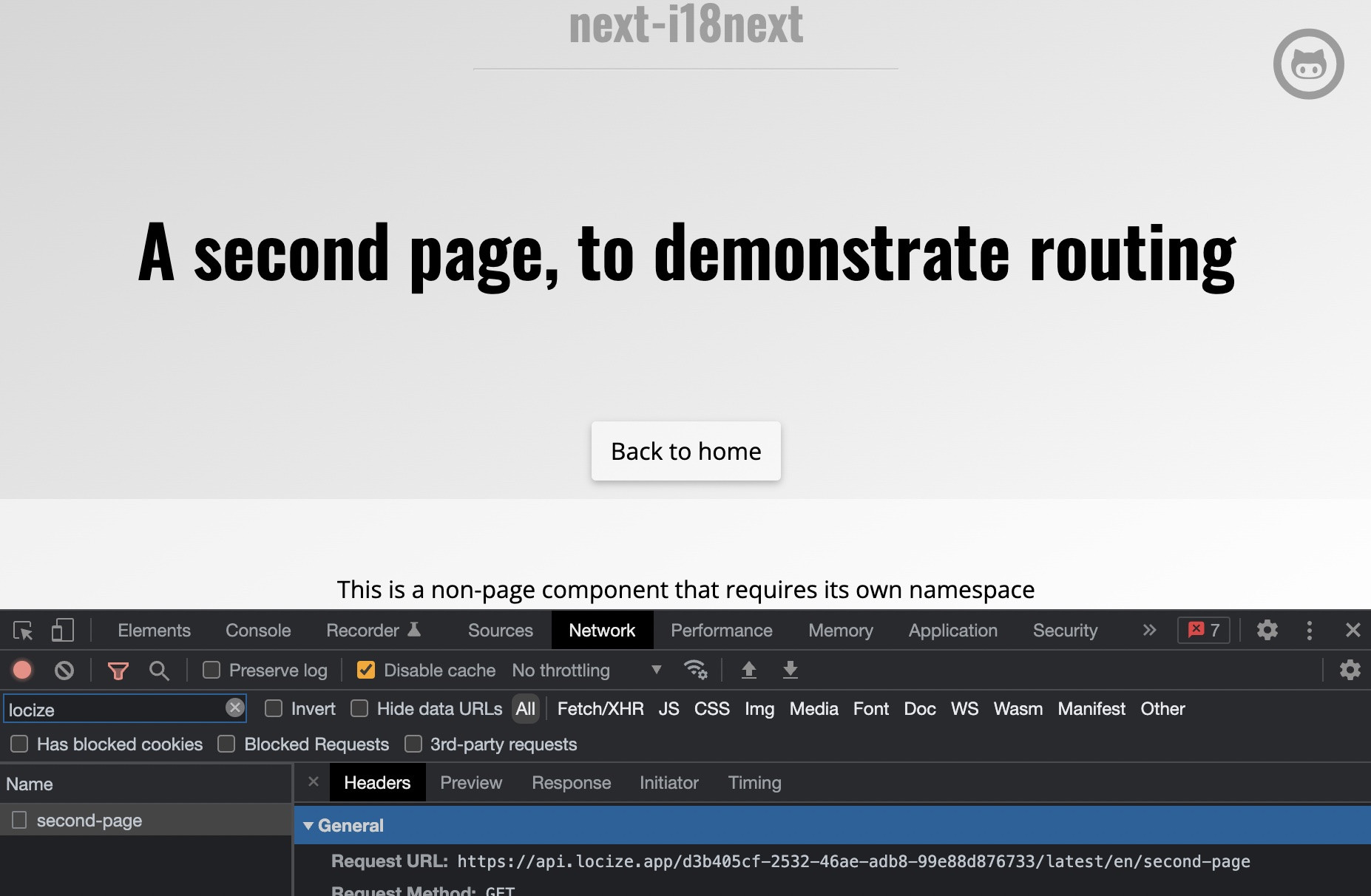Show more DevTools tabs chevron

(x=1149, y=631)
